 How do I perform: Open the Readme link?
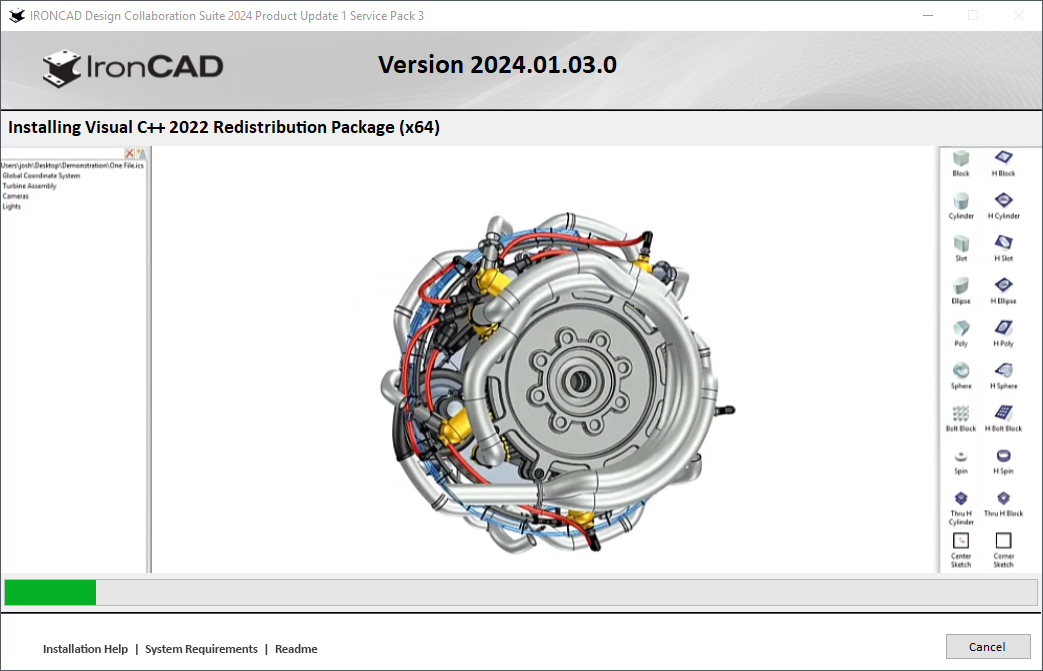pos(296,649)
